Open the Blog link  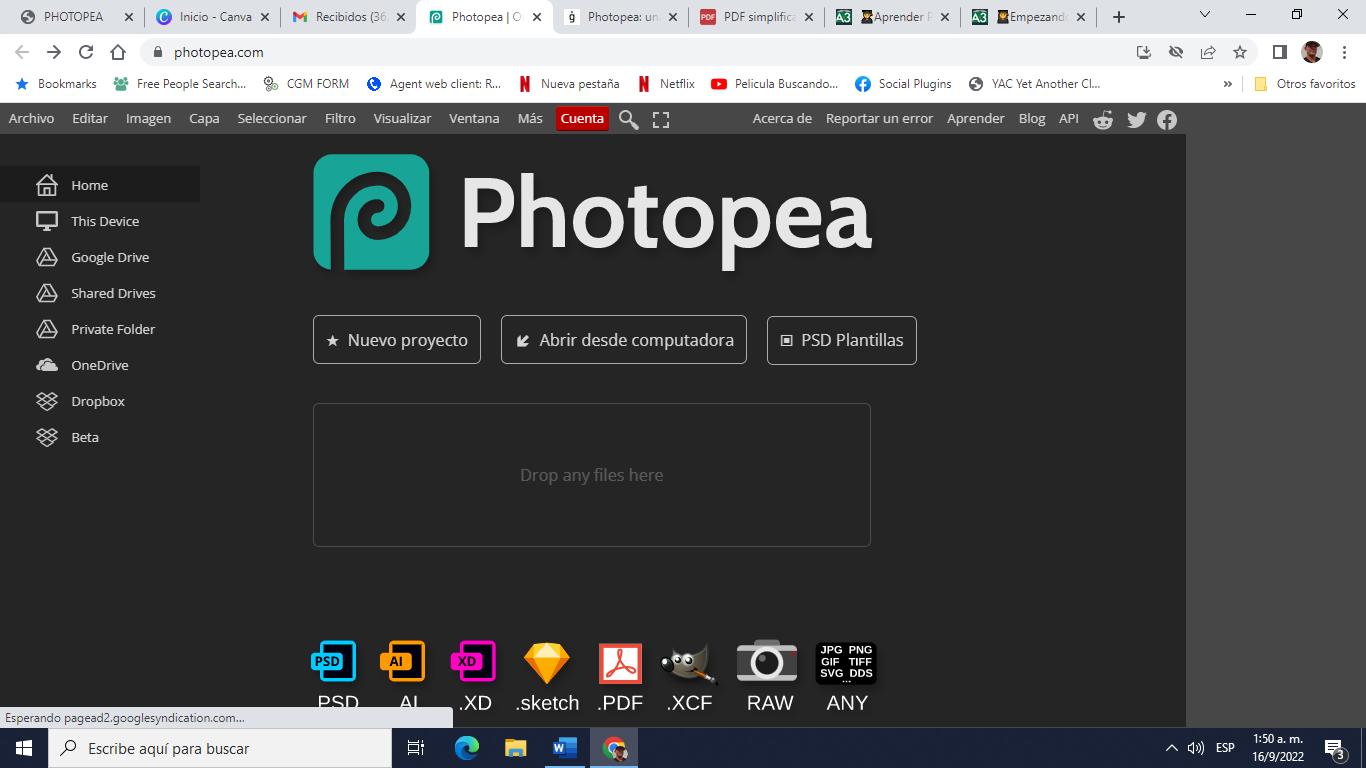(x=1032, y=118)
